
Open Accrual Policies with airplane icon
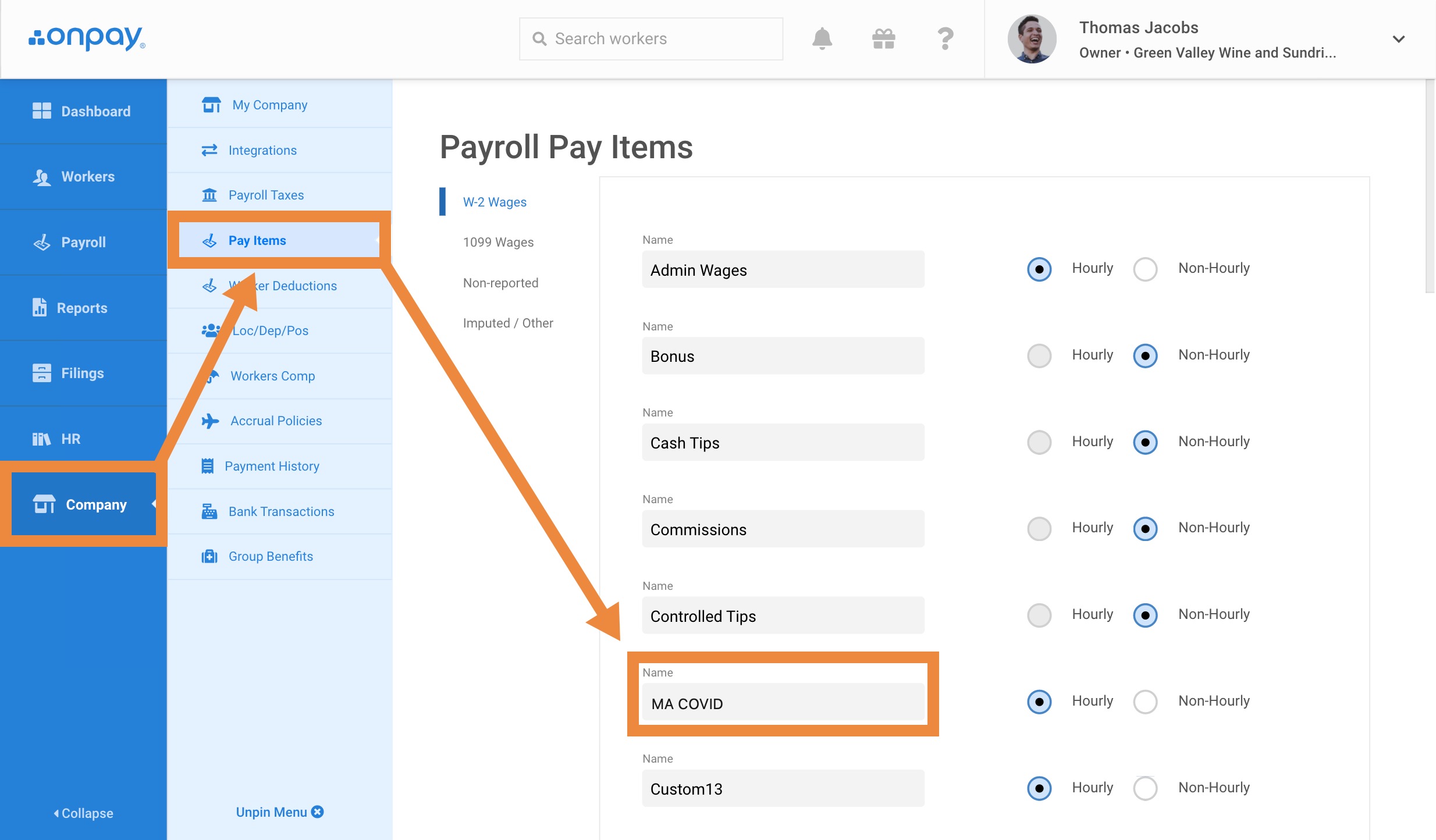[x=275, y=421]
